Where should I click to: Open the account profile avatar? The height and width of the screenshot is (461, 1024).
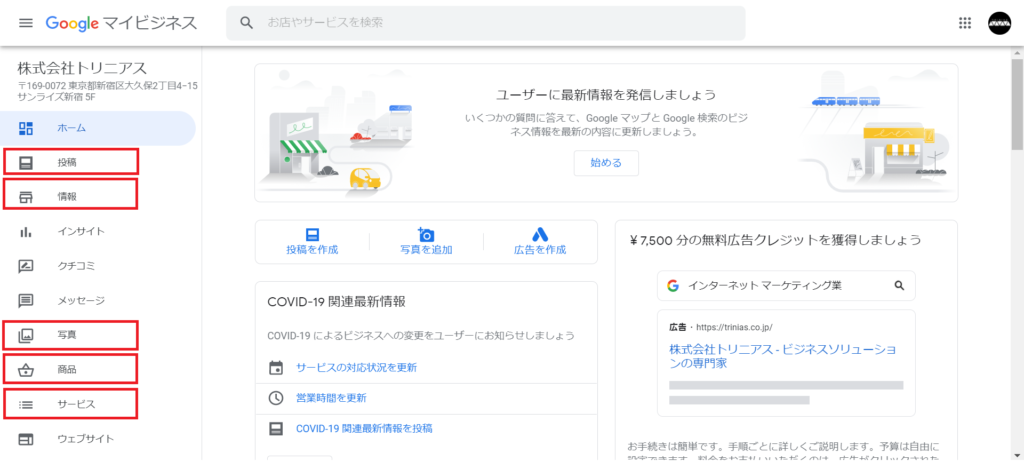pyautogui.click(x=999, y=23)
